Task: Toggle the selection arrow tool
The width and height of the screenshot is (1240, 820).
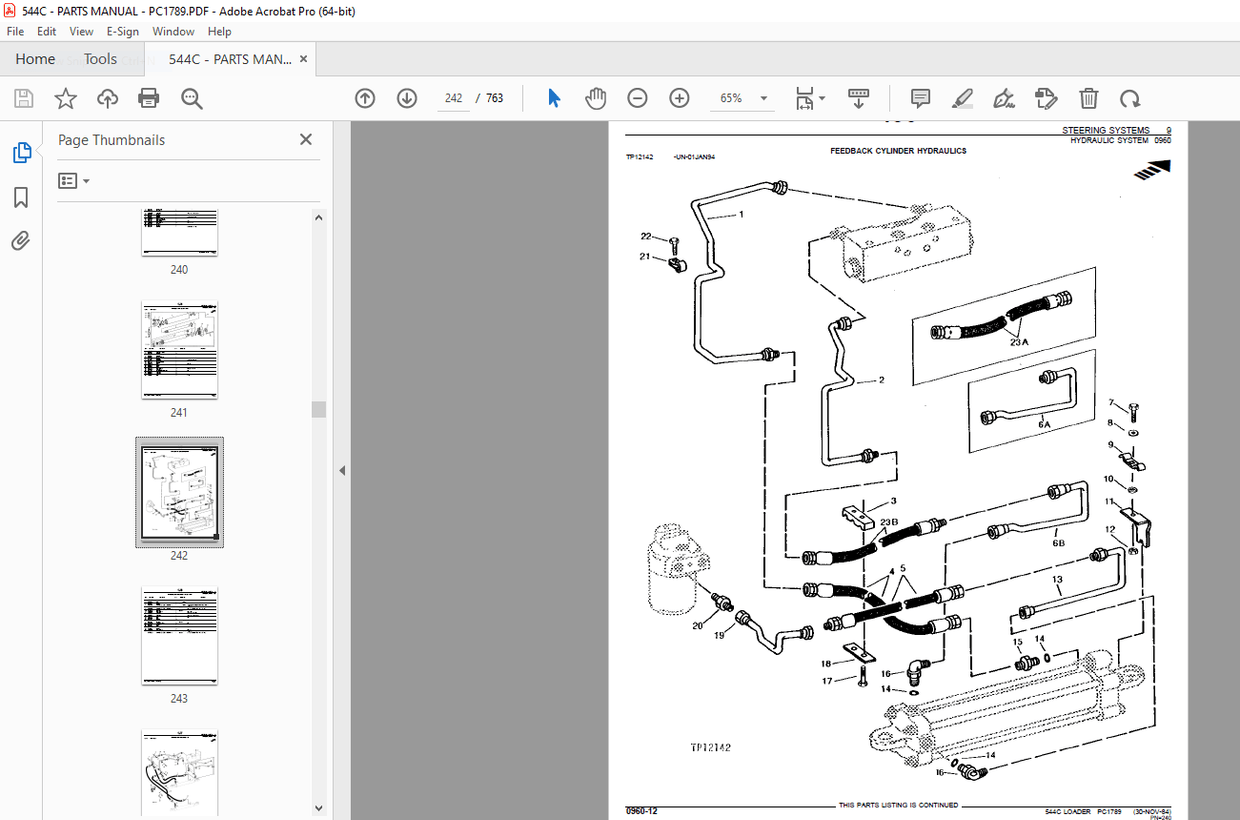Action: click(x=552, y=98)
